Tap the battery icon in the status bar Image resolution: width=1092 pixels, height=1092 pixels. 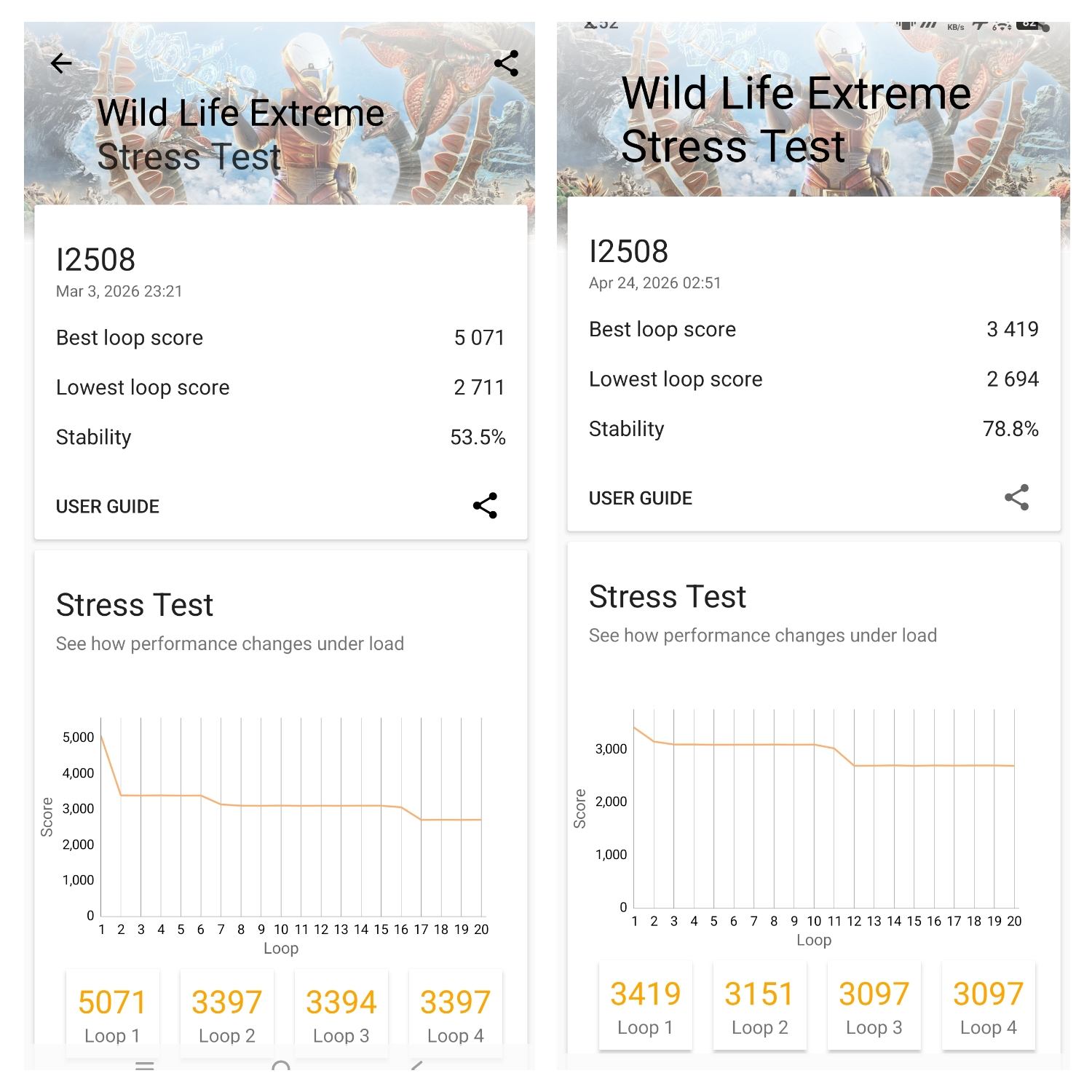tap(1029, 25)
